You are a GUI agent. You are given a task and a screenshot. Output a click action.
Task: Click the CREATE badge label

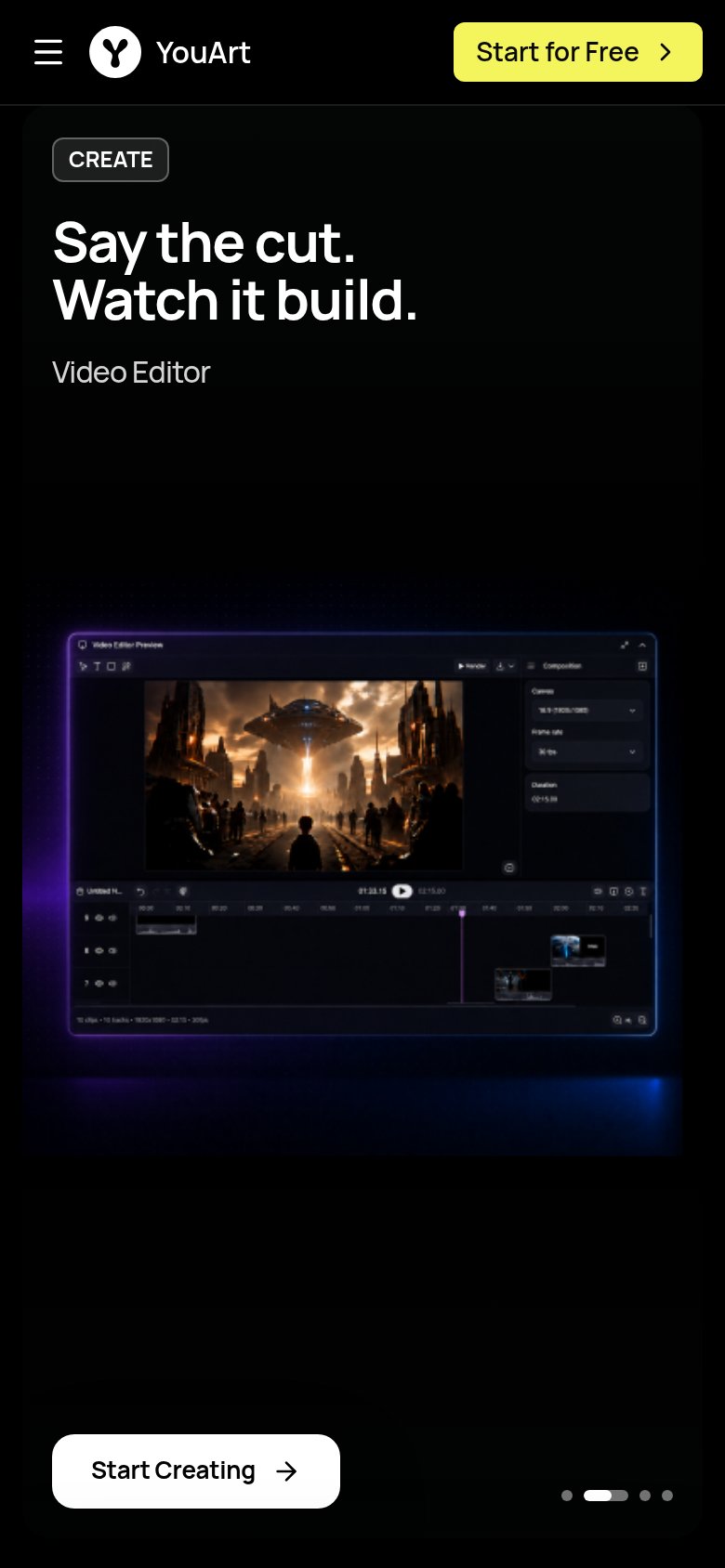[111, 160]
